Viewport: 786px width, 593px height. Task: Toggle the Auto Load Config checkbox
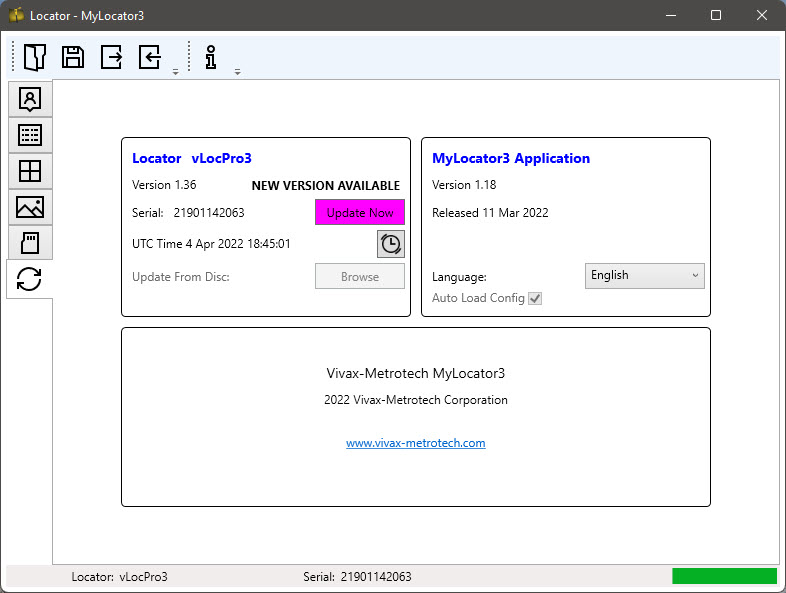(x=535, y=298)
